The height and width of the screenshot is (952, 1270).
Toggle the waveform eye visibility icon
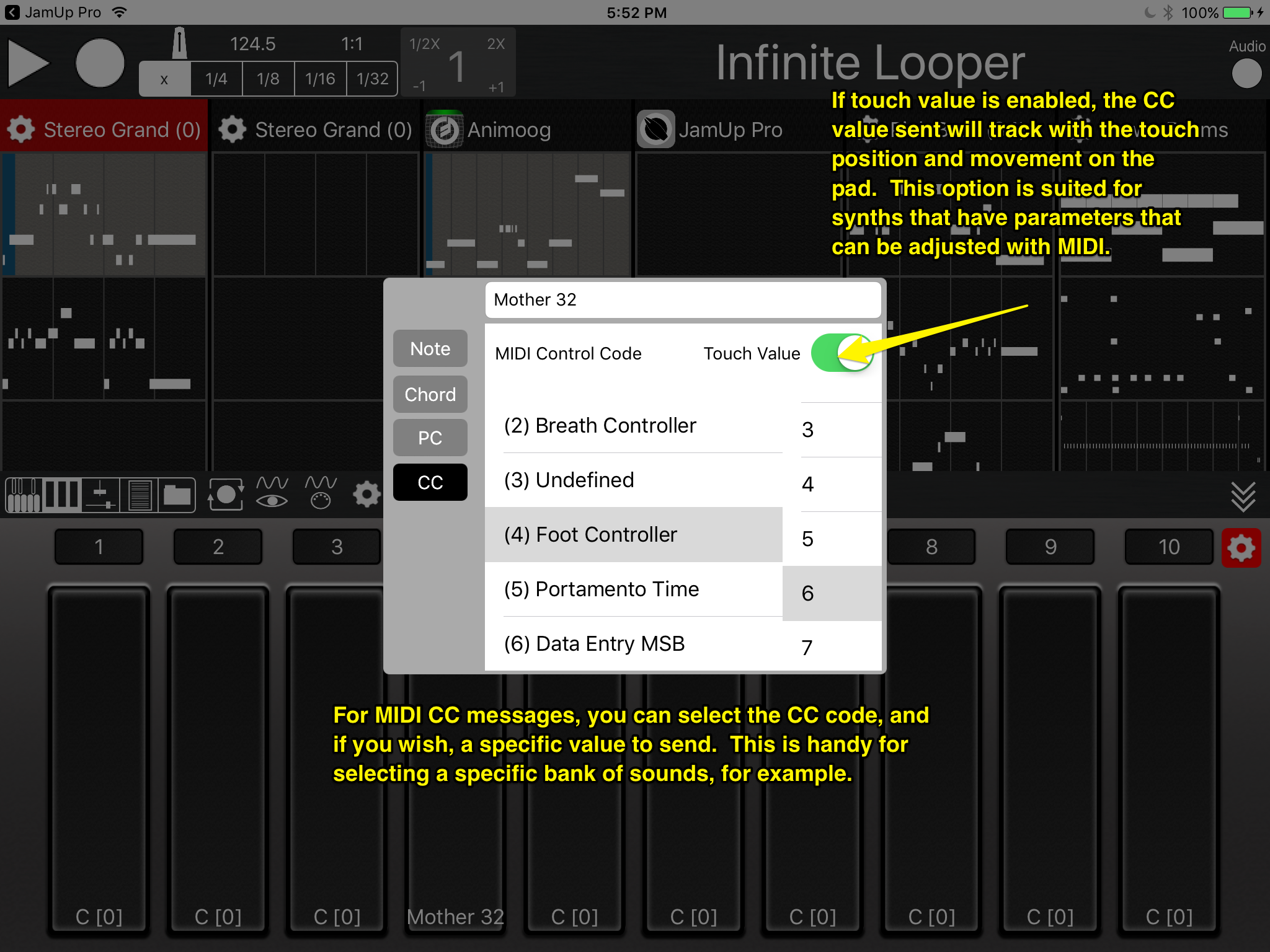coord(272,493)
